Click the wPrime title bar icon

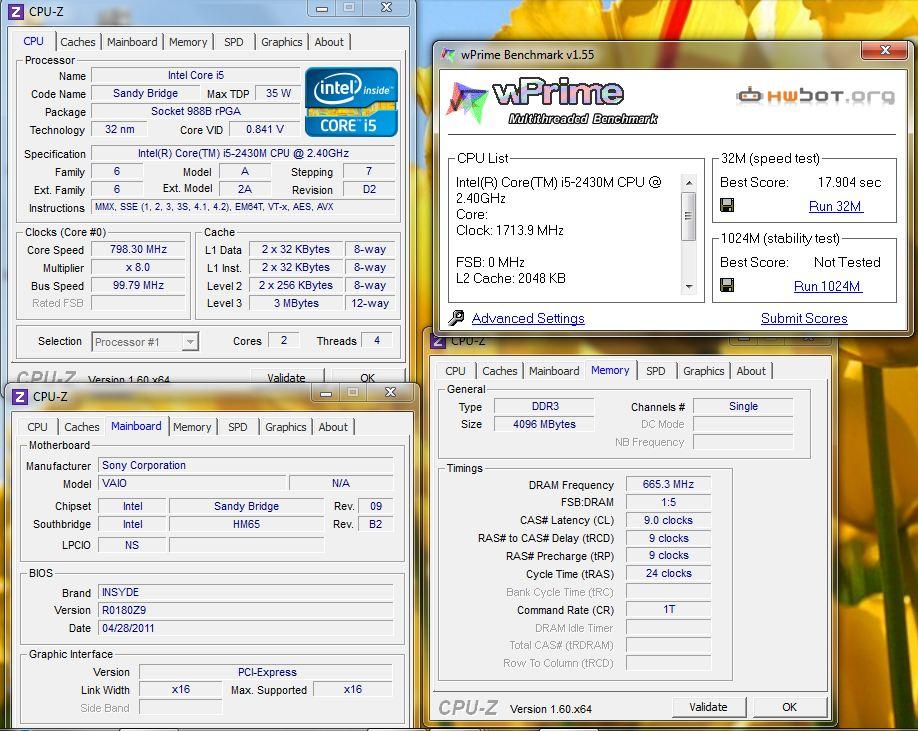pyautogui.click(x=448, y=54)
